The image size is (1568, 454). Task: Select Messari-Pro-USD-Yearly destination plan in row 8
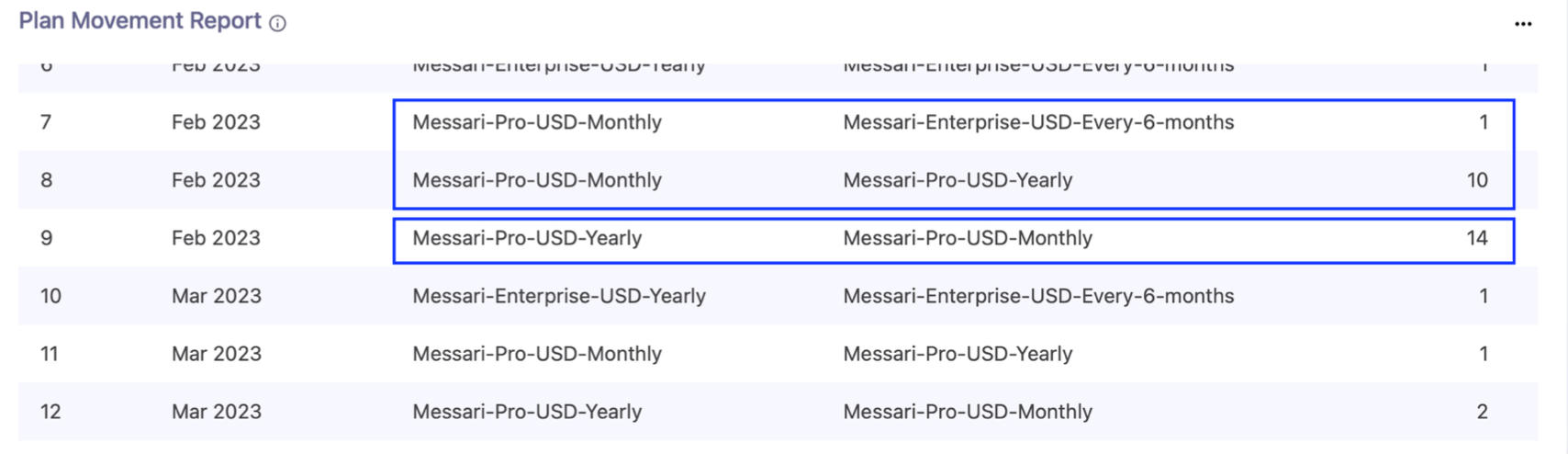pos(958,180)
